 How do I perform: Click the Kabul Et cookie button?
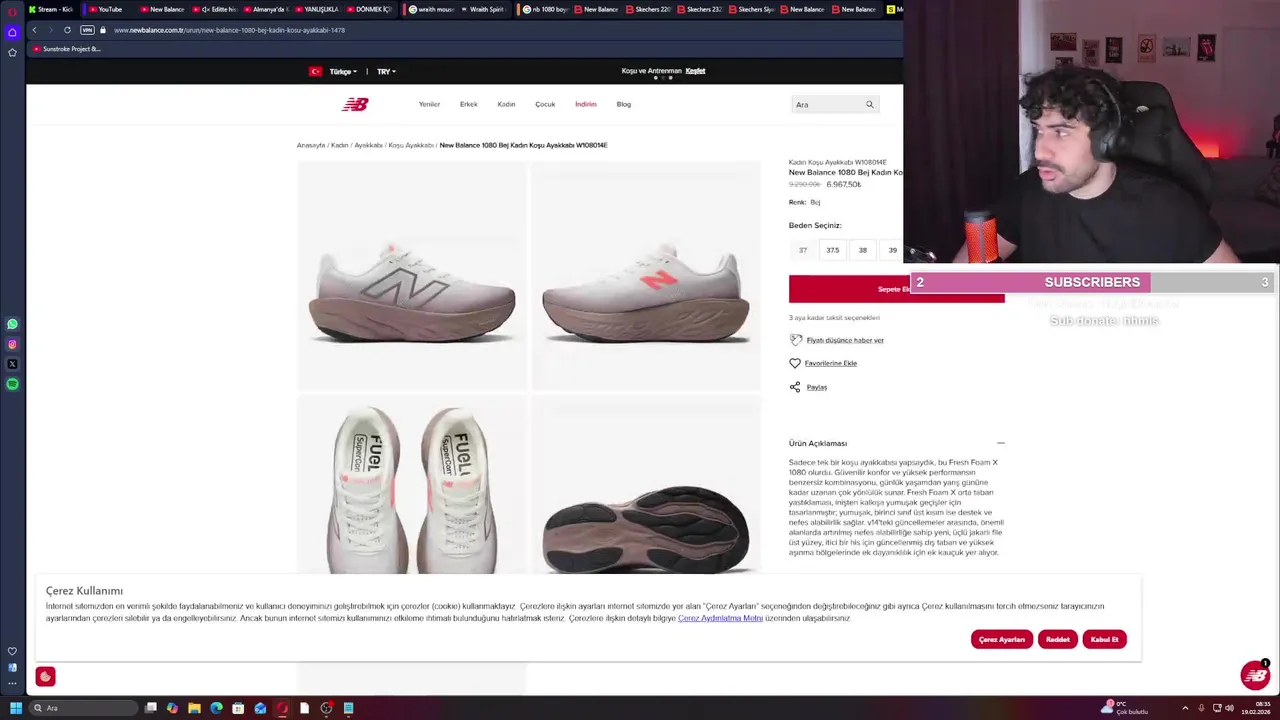1104,639
